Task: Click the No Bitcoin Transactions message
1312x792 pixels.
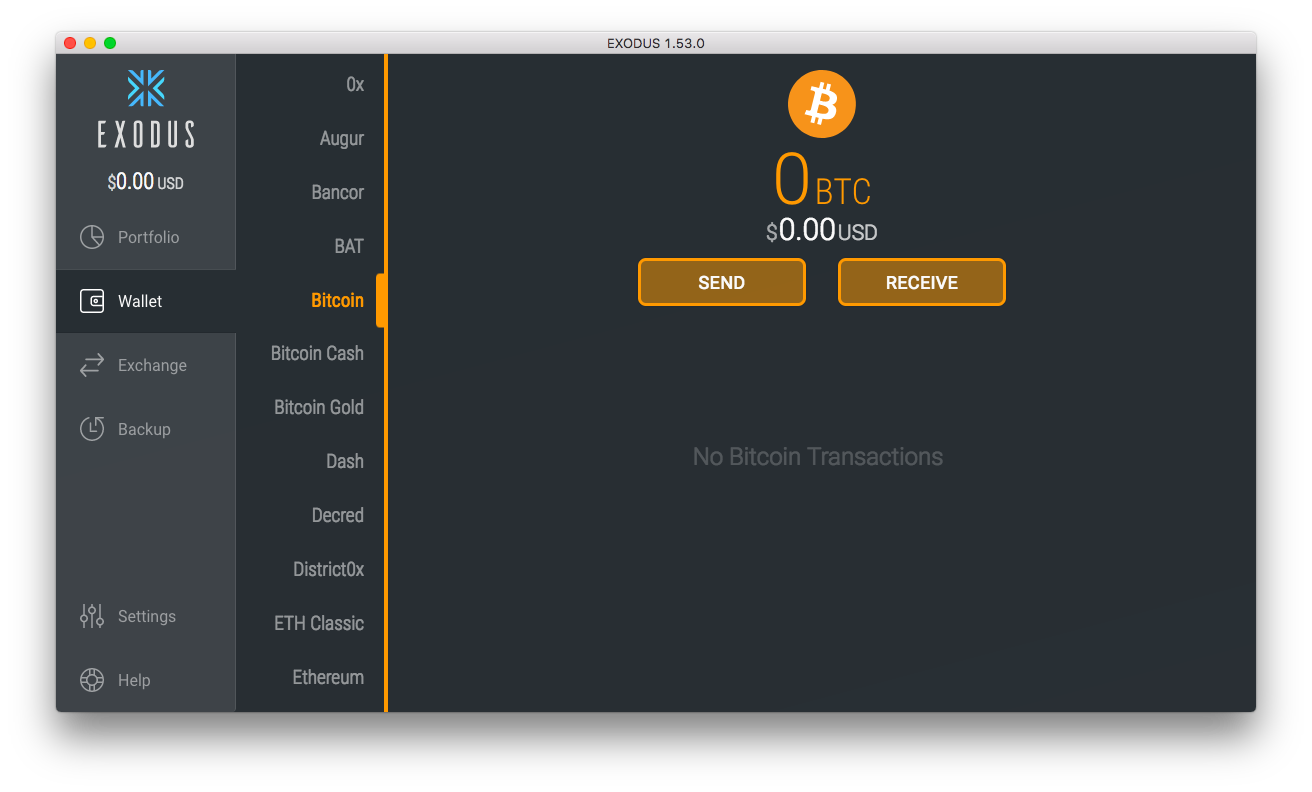Action: pos(818,457)
